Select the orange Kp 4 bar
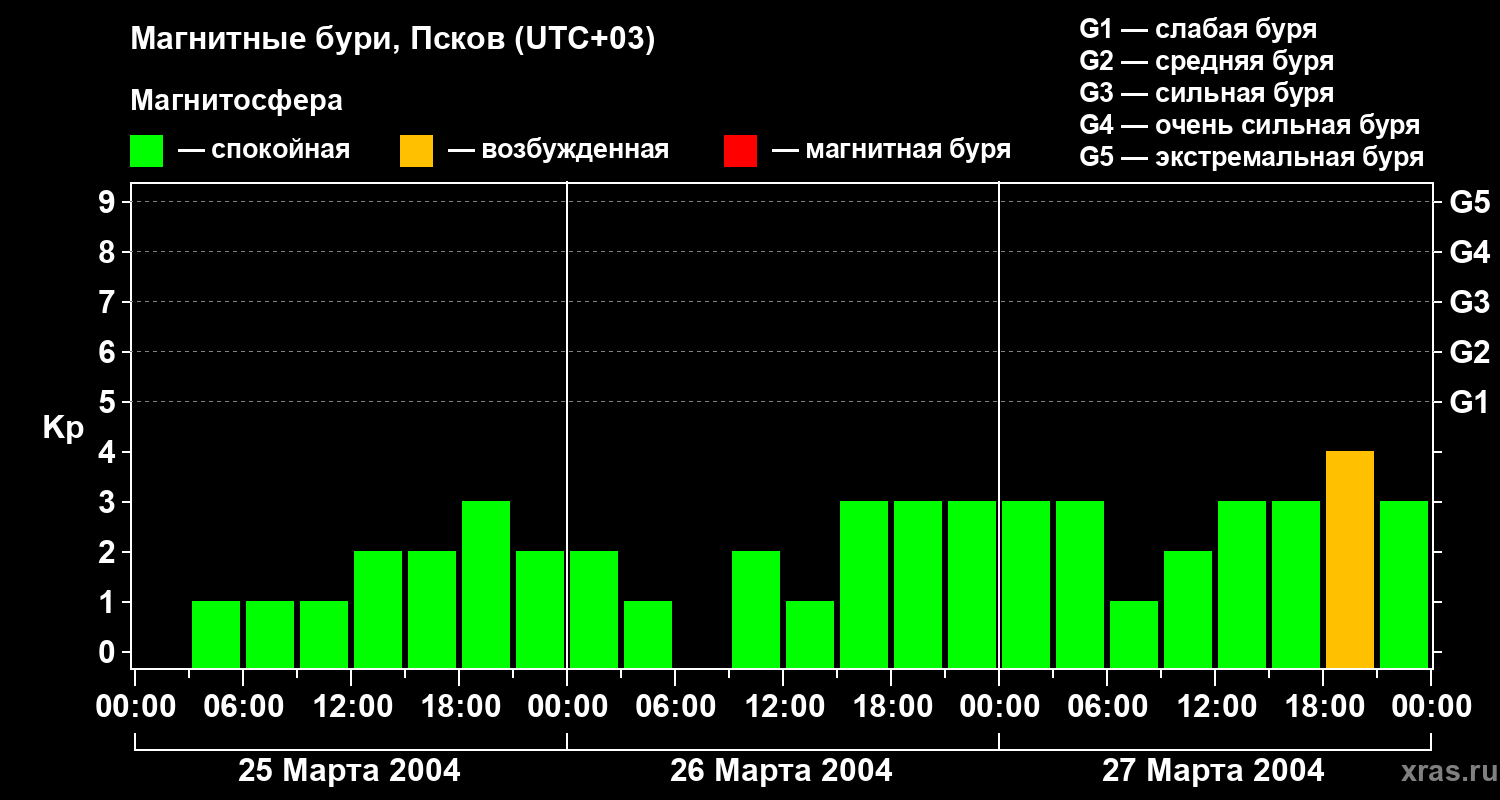This screenshot has width=1500, height=800. pyautogui.click(x=1349, y=559)
